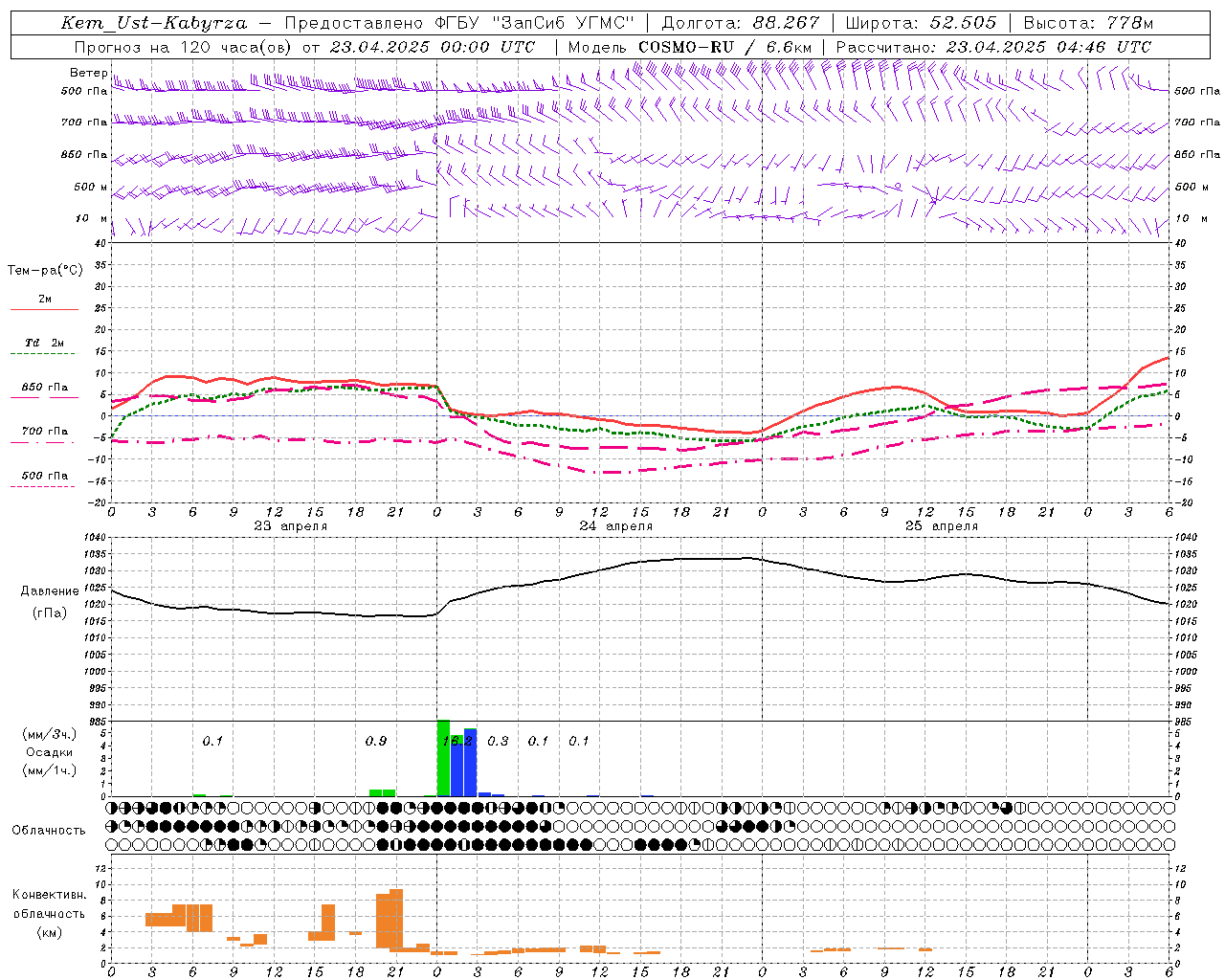
Task: Click the 23 апреля date label
Action: click(290, 526)
